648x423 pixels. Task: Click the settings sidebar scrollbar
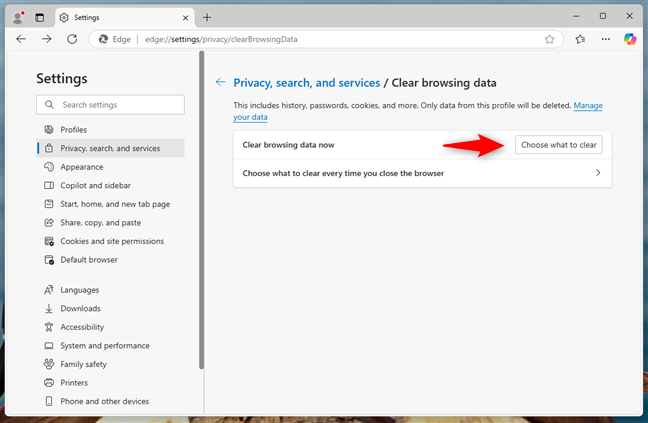click(x=202, y=210)
